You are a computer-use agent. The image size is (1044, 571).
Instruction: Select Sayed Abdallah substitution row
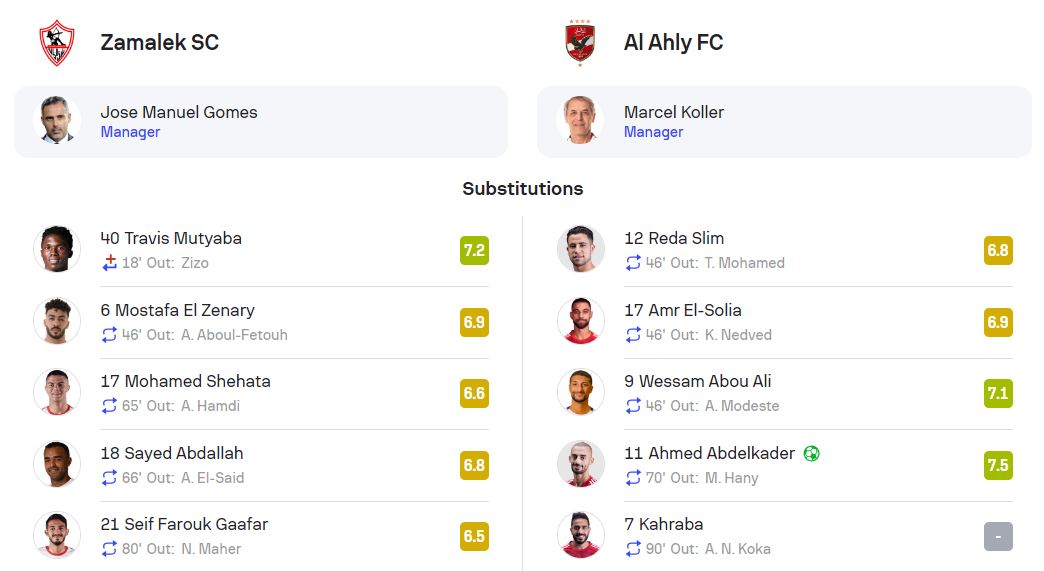(260, 465)
